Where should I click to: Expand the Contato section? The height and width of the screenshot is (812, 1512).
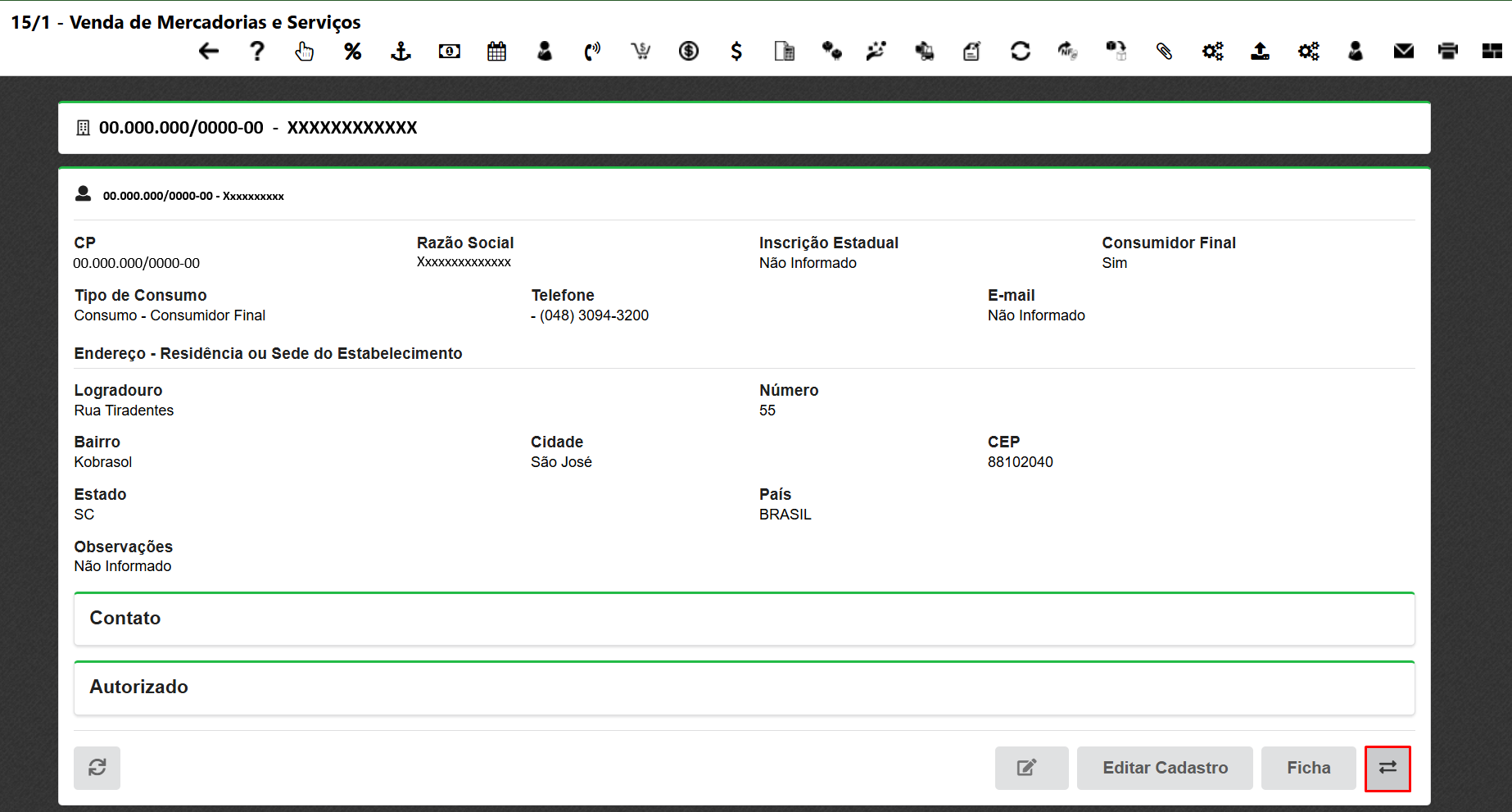(x=744, y=619)
